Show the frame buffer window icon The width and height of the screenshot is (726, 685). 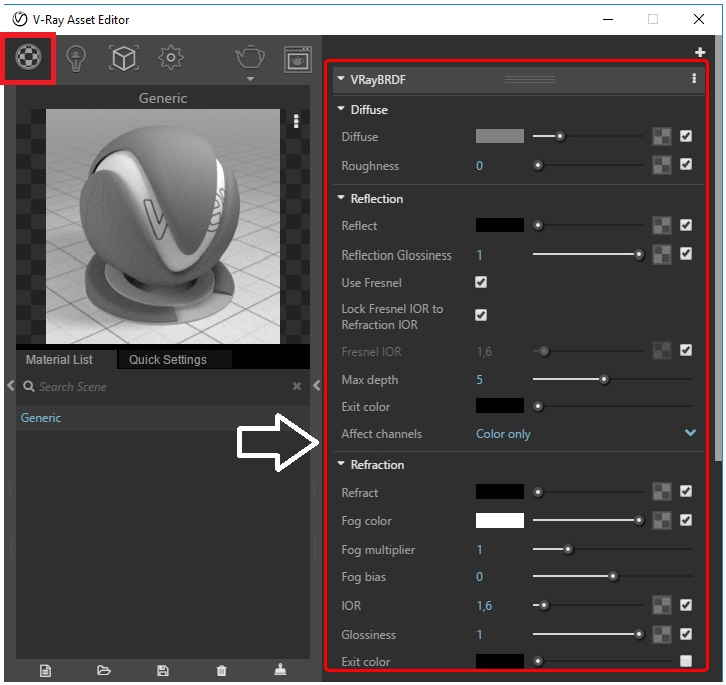tap(297, 59)
